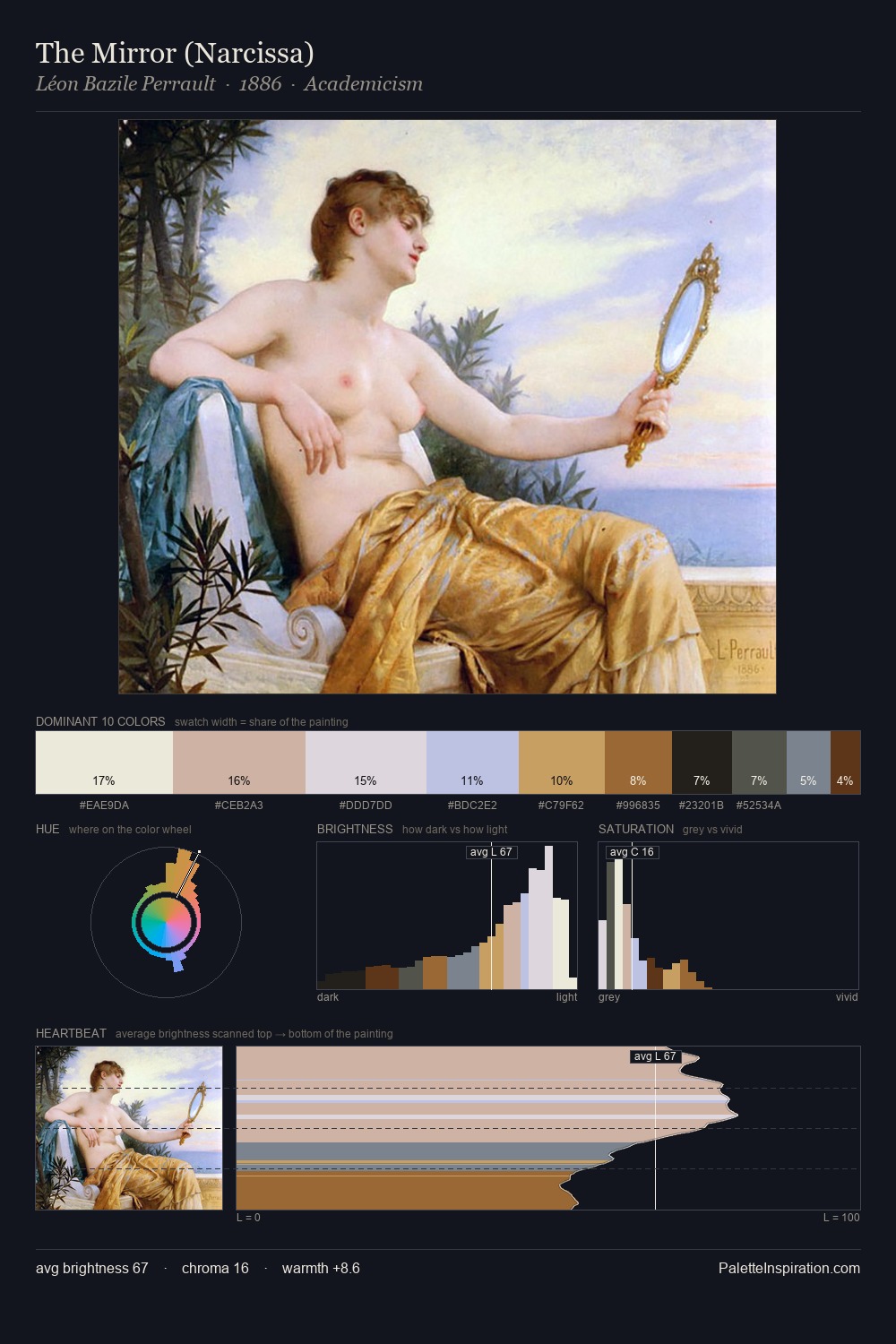Viewport: 896px width, 1344px height.
Task: Click the 'avg L 67' heartbeat chart label
Action: pyautogui.click(x=655, y=1056)
